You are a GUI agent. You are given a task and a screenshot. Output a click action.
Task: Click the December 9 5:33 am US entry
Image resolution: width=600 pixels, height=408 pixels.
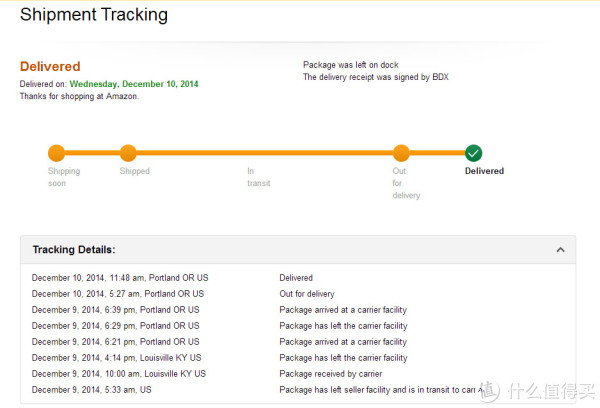(x=91, y=390)
